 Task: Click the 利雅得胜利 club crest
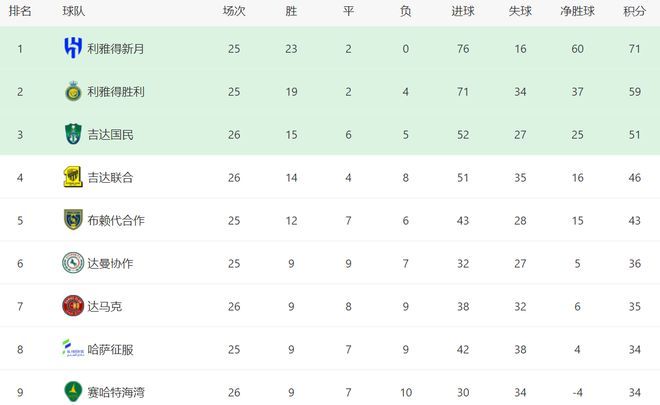pyautogui.click(x=73, y=91)
